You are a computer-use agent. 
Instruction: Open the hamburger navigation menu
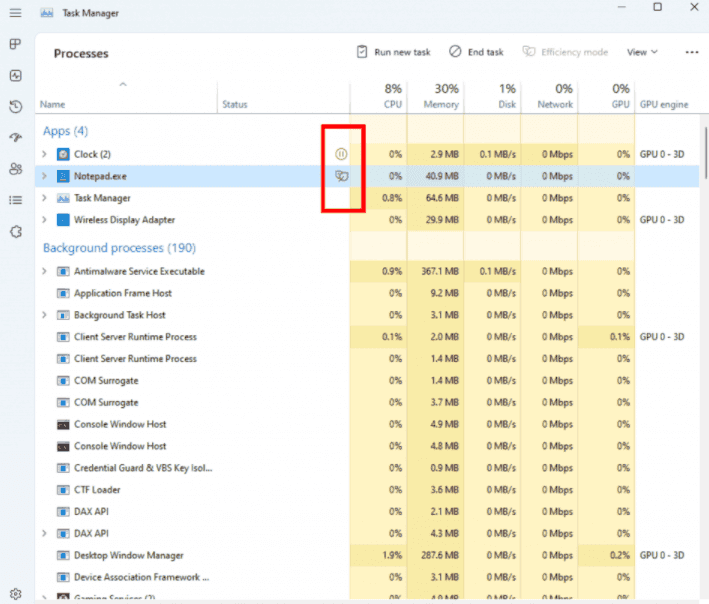pyautogui.click(x=15, y=13)
